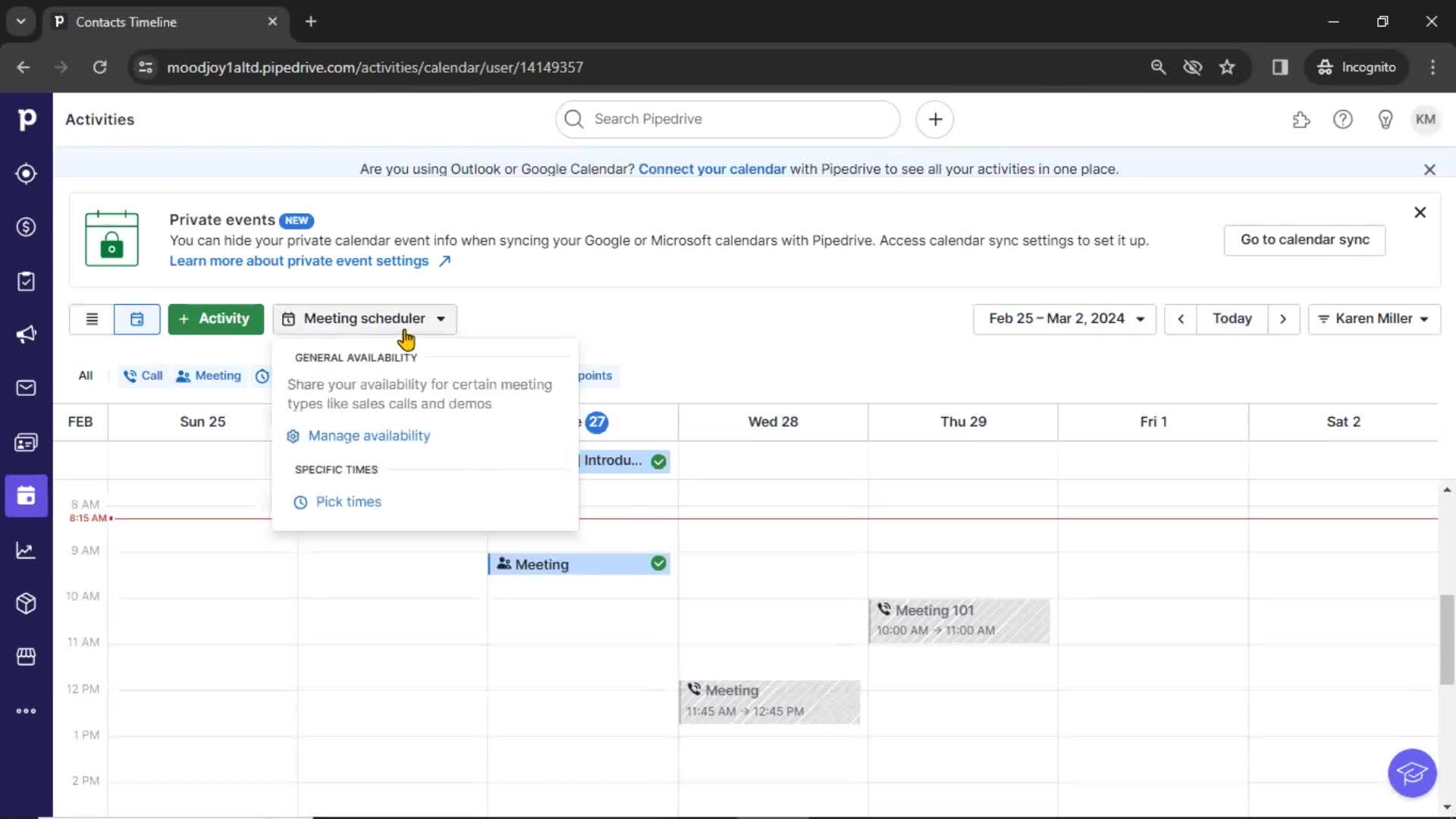The width and height of the screenshot is (1456, 819).
Task: Select the Fri 1 day header
Action: pos(1153,422)
